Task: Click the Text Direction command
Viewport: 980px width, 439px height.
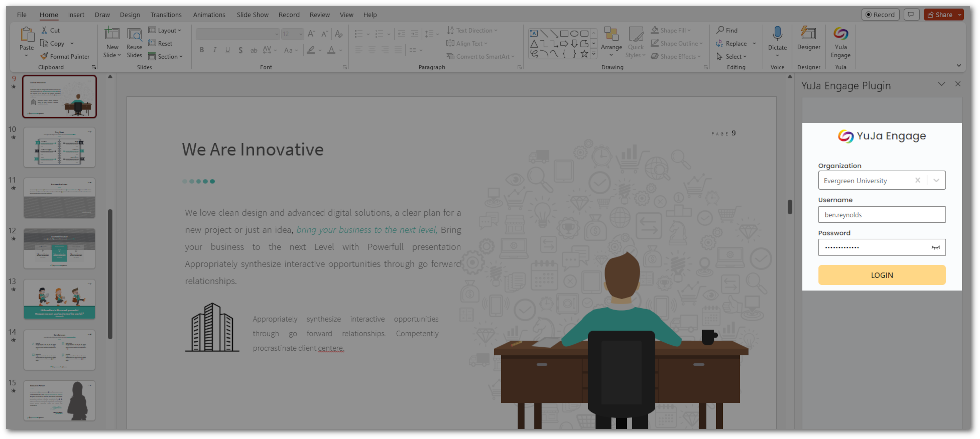Action: (473, 30)
